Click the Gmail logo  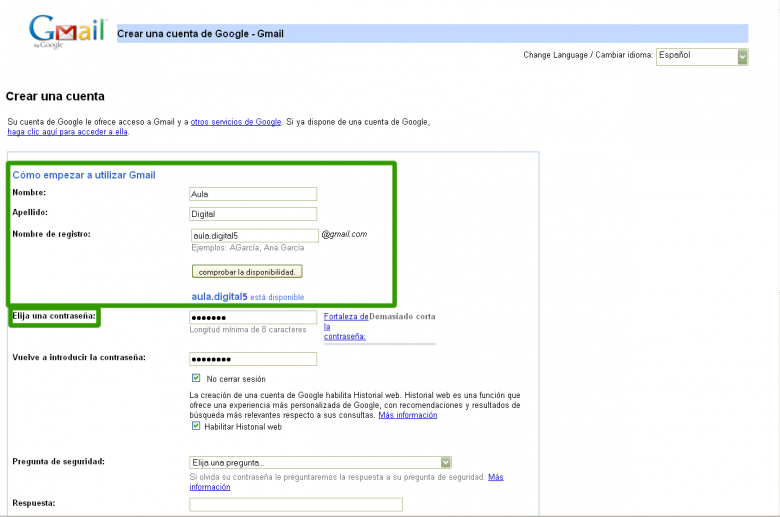[68, 31]
